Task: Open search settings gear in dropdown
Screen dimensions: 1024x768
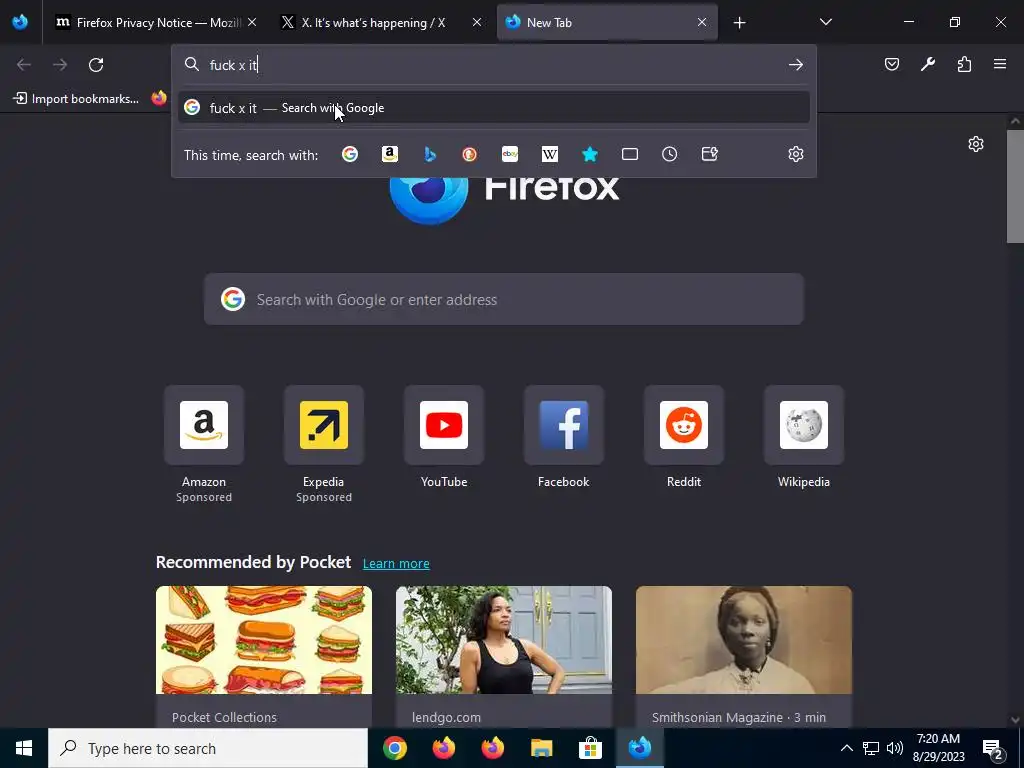Action: (795, 154)
